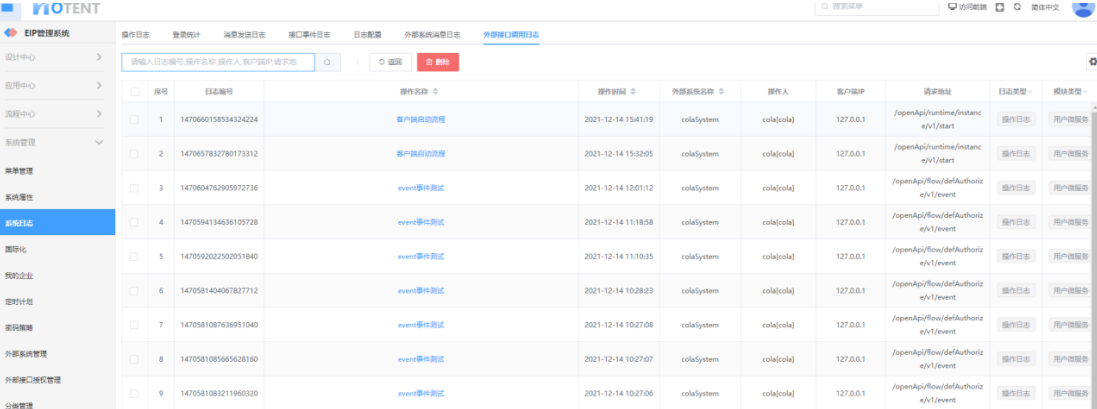Click the refresh icon in top header

(1017, 7)
